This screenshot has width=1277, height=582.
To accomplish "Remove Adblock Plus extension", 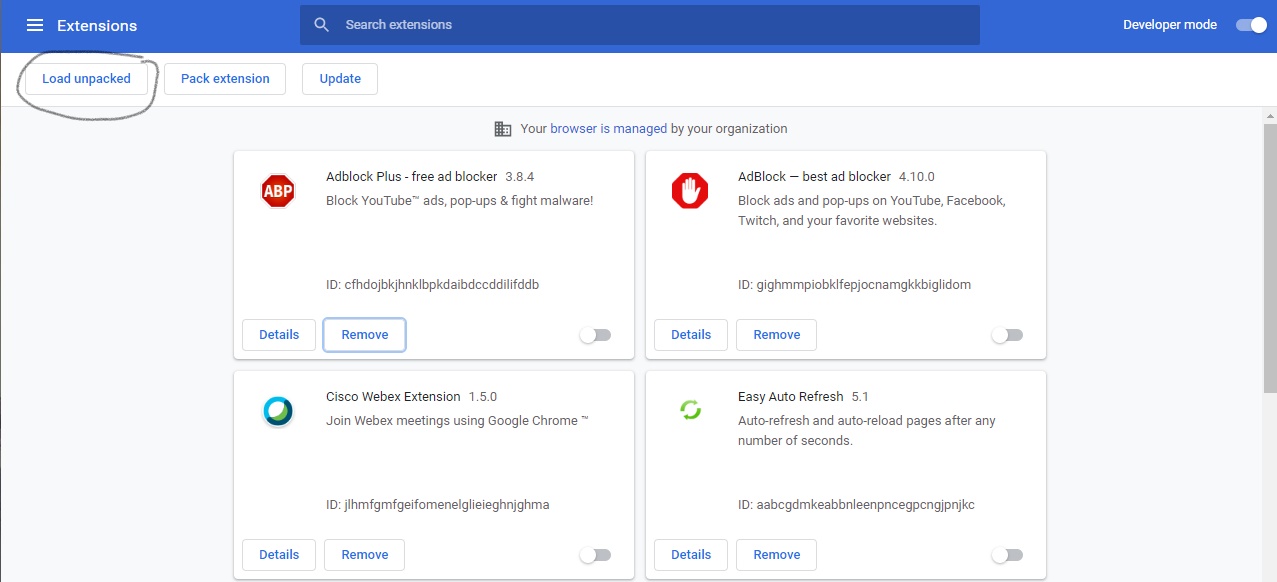I will click(365, 335).
